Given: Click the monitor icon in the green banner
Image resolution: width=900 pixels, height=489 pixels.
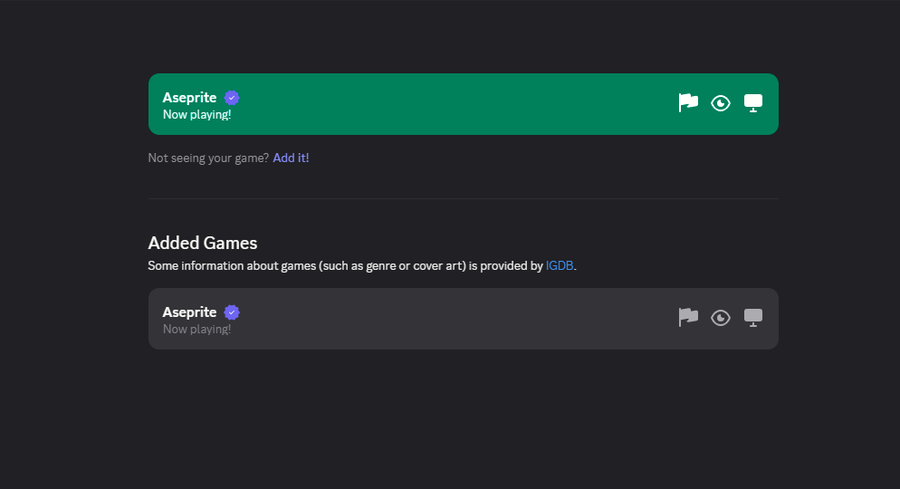Looking at the screenshot, I should 753,103.
